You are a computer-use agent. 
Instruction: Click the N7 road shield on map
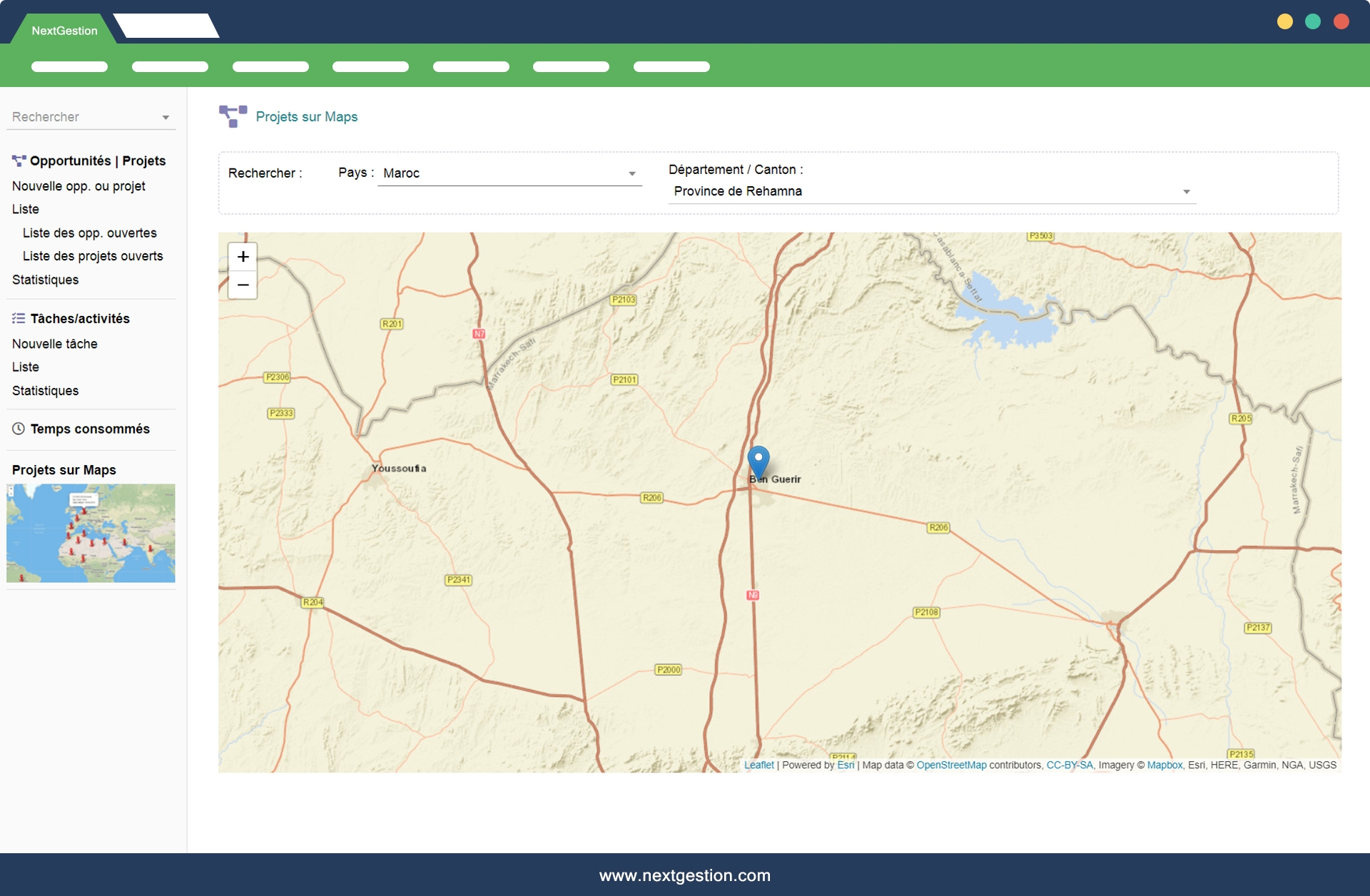[479, 334]
